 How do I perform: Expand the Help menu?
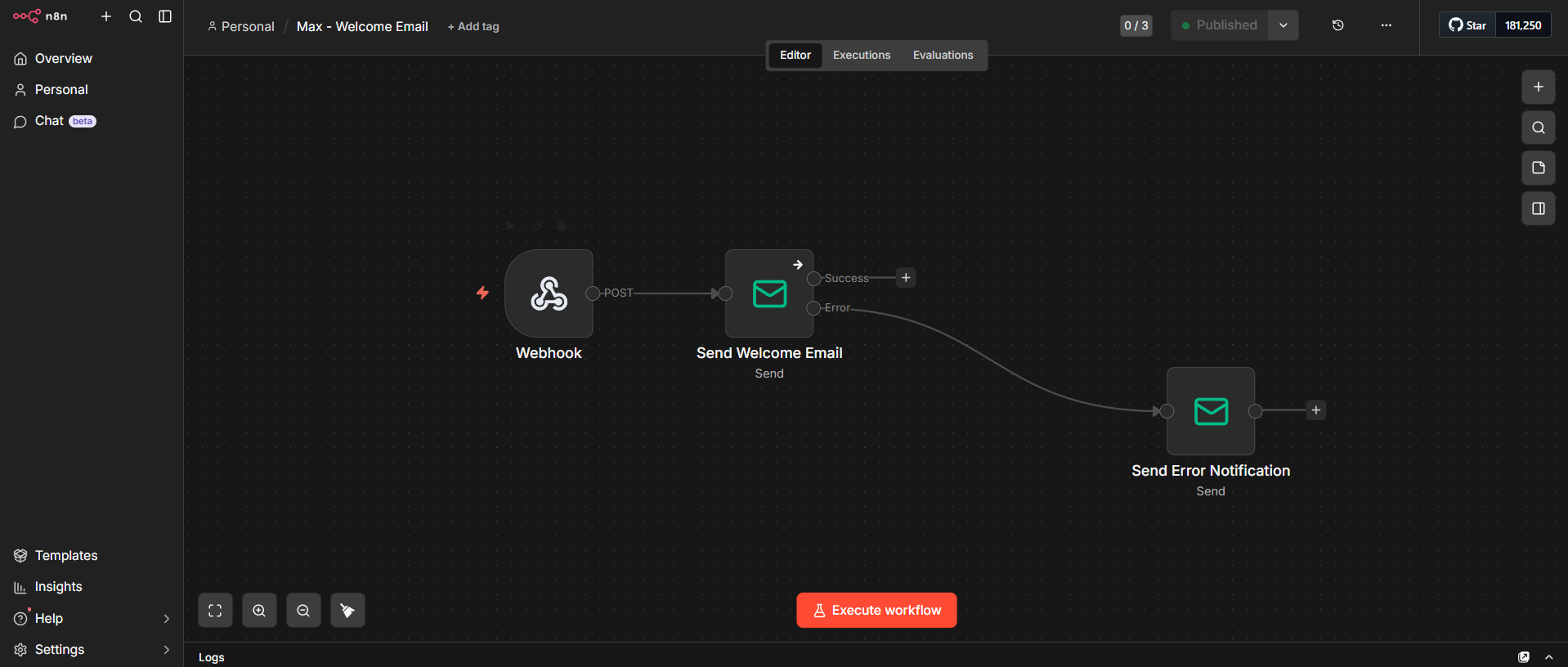click(92, 619)
